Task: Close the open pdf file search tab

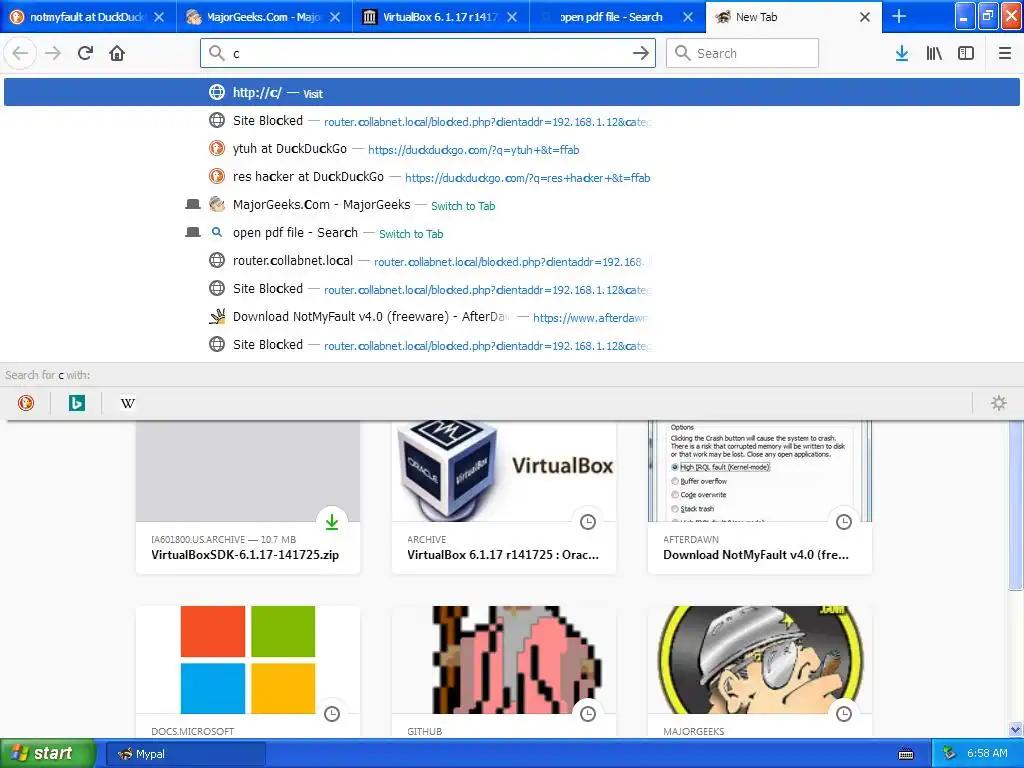Action: coord(688,17)
